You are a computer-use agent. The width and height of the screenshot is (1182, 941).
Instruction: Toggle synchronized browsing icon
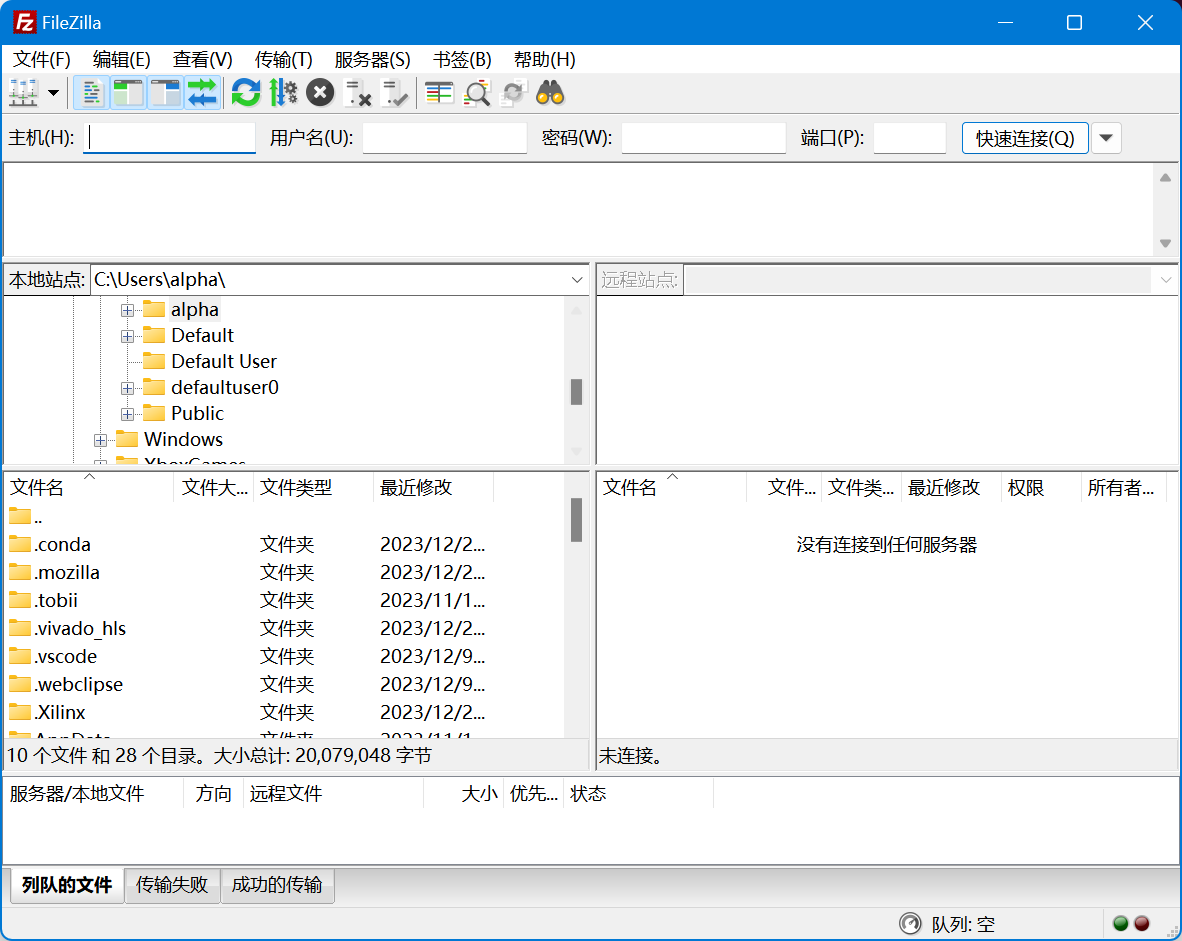click(x=513, y=93)
